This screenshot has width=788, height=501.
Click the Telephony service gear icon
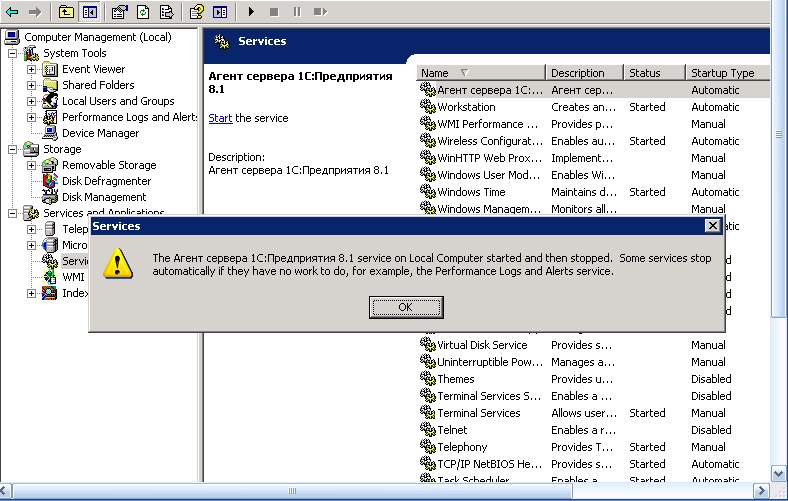(428, 447)
